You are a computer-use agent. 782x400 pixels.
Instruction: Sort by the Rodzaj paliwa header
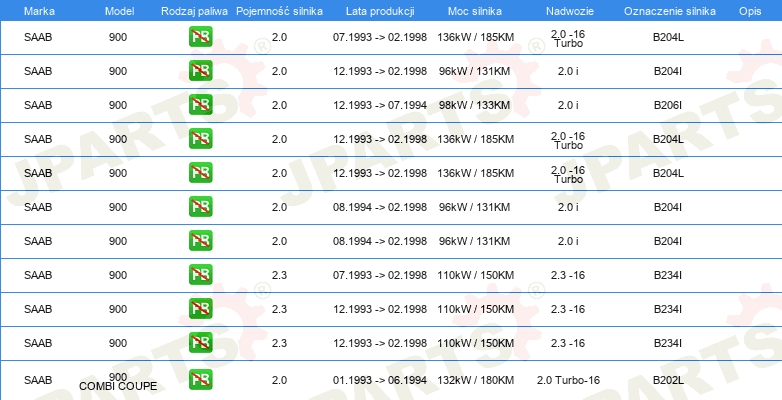point(195,11)
